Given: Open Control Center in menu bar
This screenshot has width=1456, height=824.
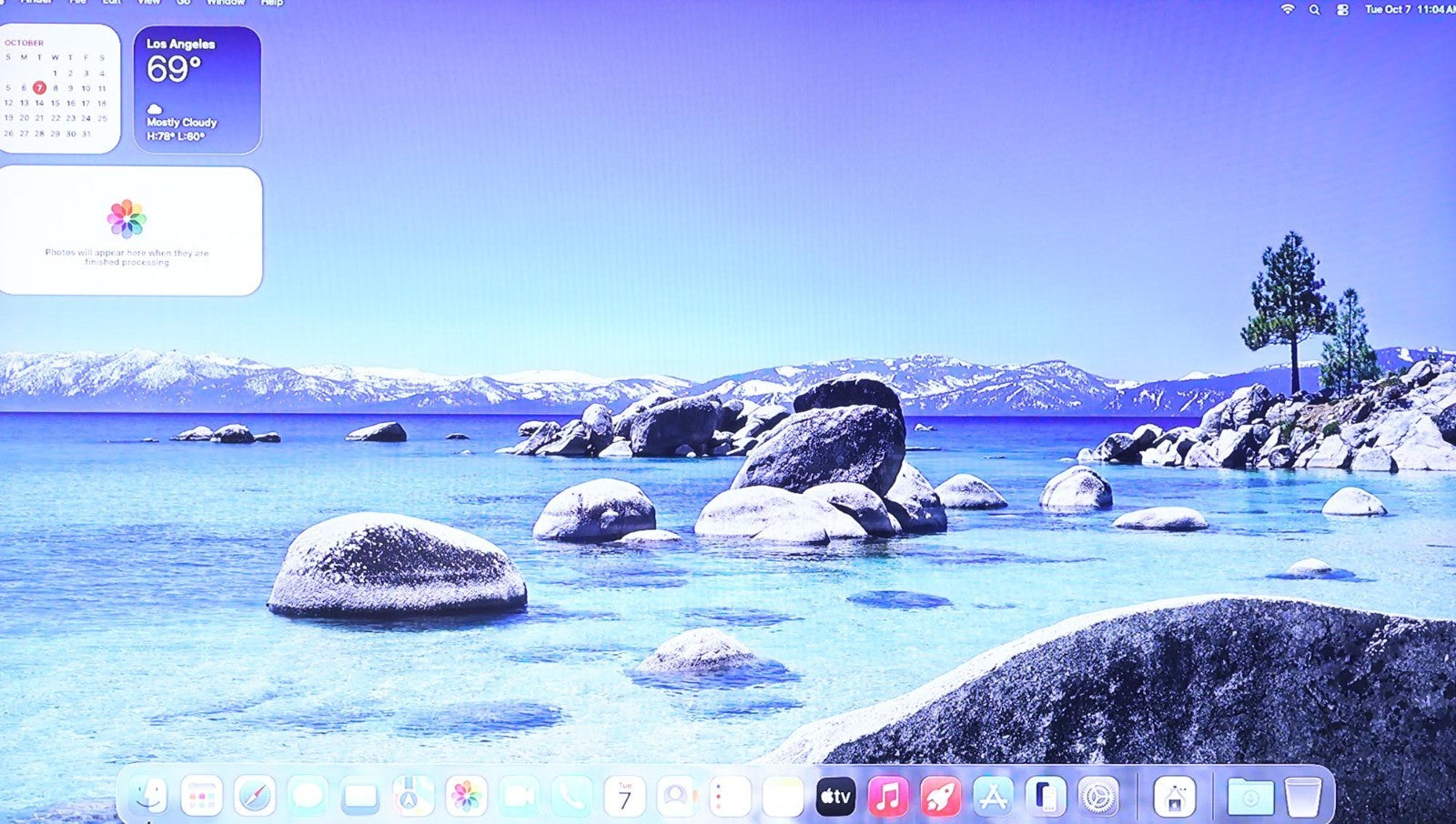Looking at the screenshot, I should [1342, 9].
